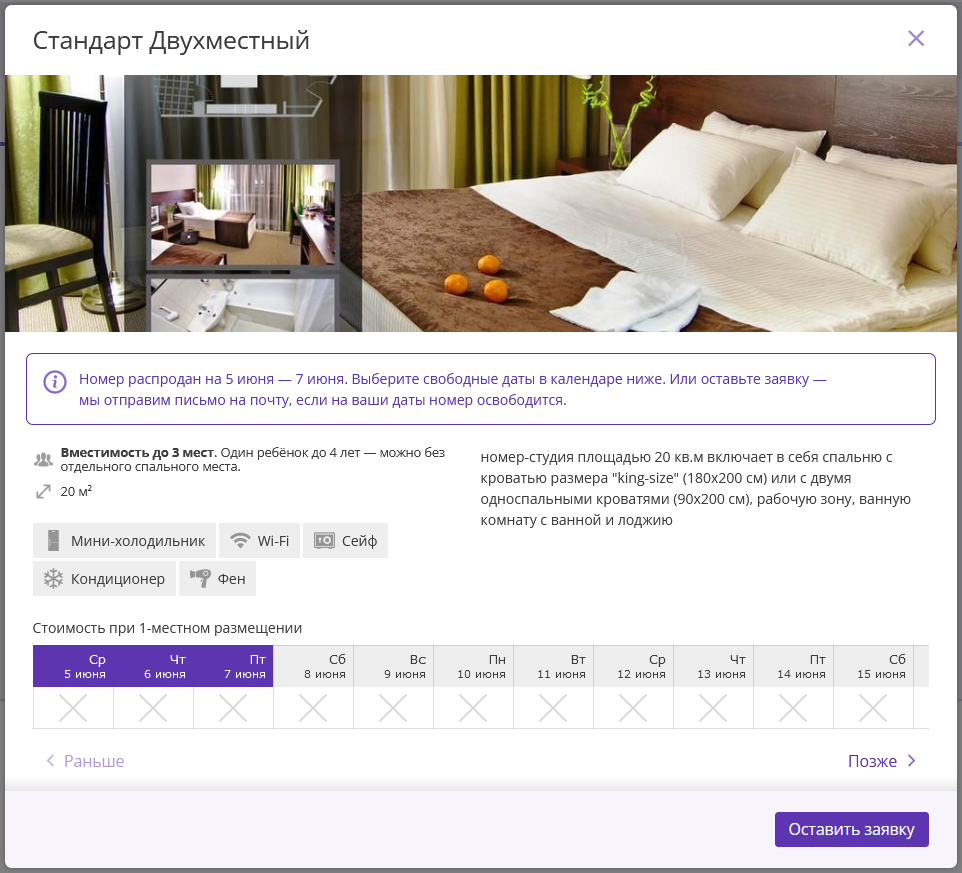Click the capacity people icon

pos(43,460)
